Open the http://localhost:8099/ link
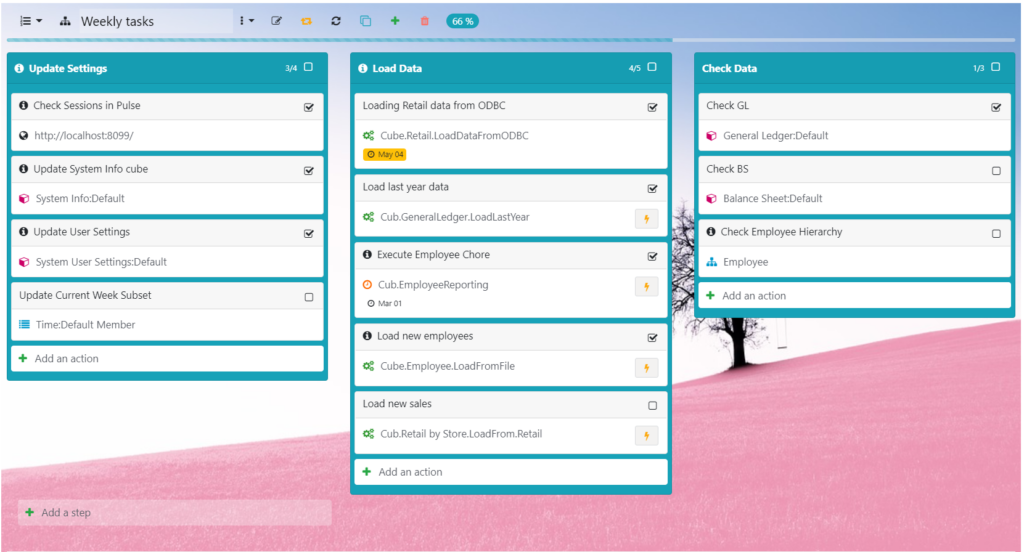1024x552 pixels. pos(83,135)
